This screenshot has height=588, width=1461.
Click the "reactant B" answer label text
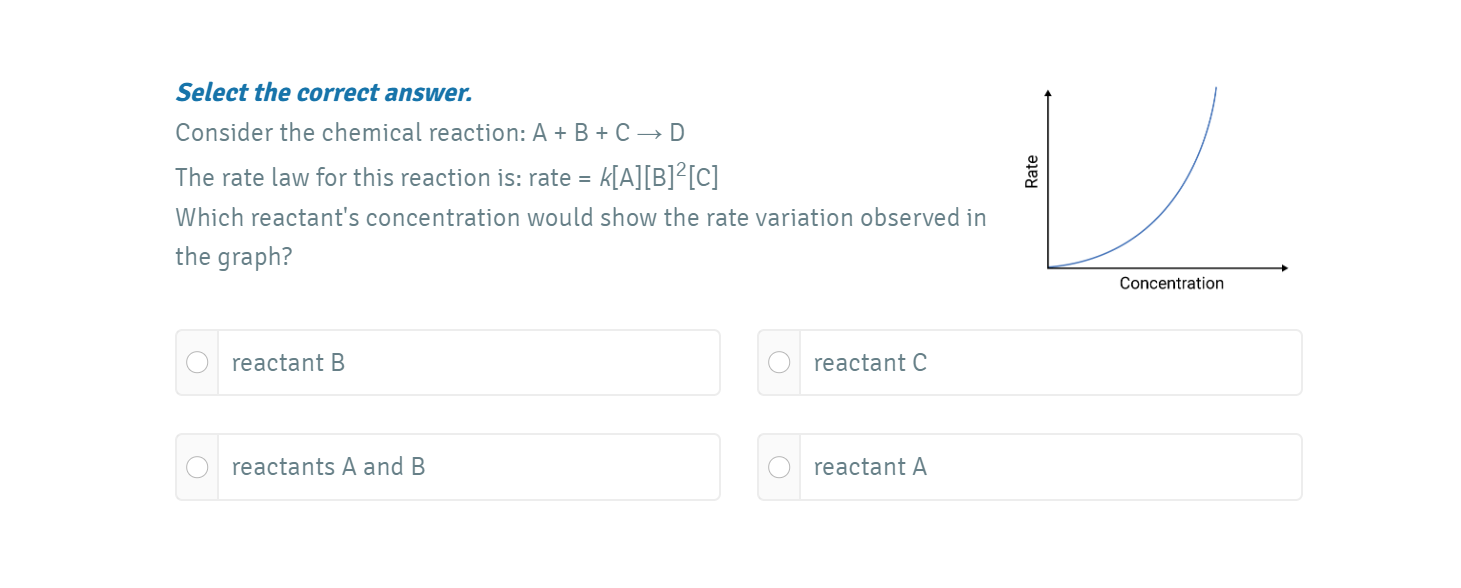click(x=288, y=363)
